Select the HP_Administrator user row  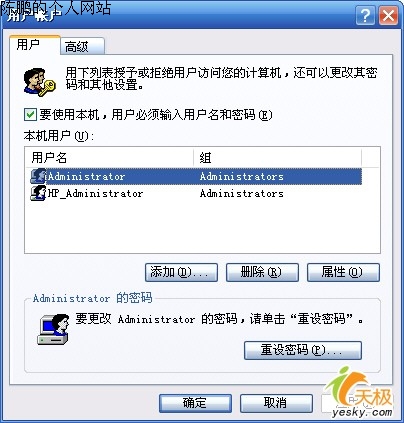[196, 193]
